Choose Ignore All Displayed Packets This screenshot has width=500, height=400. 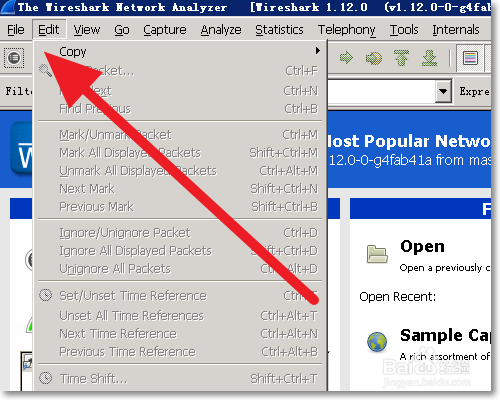[180, 251]
